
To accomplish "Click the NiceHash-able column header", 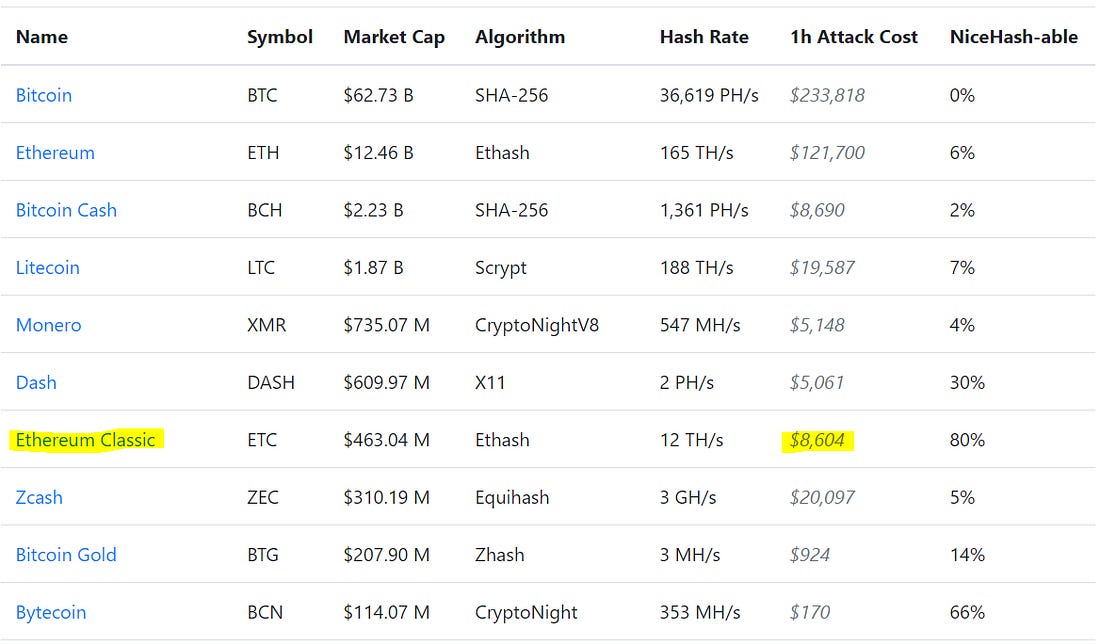I will click(x=1013, y=37).
